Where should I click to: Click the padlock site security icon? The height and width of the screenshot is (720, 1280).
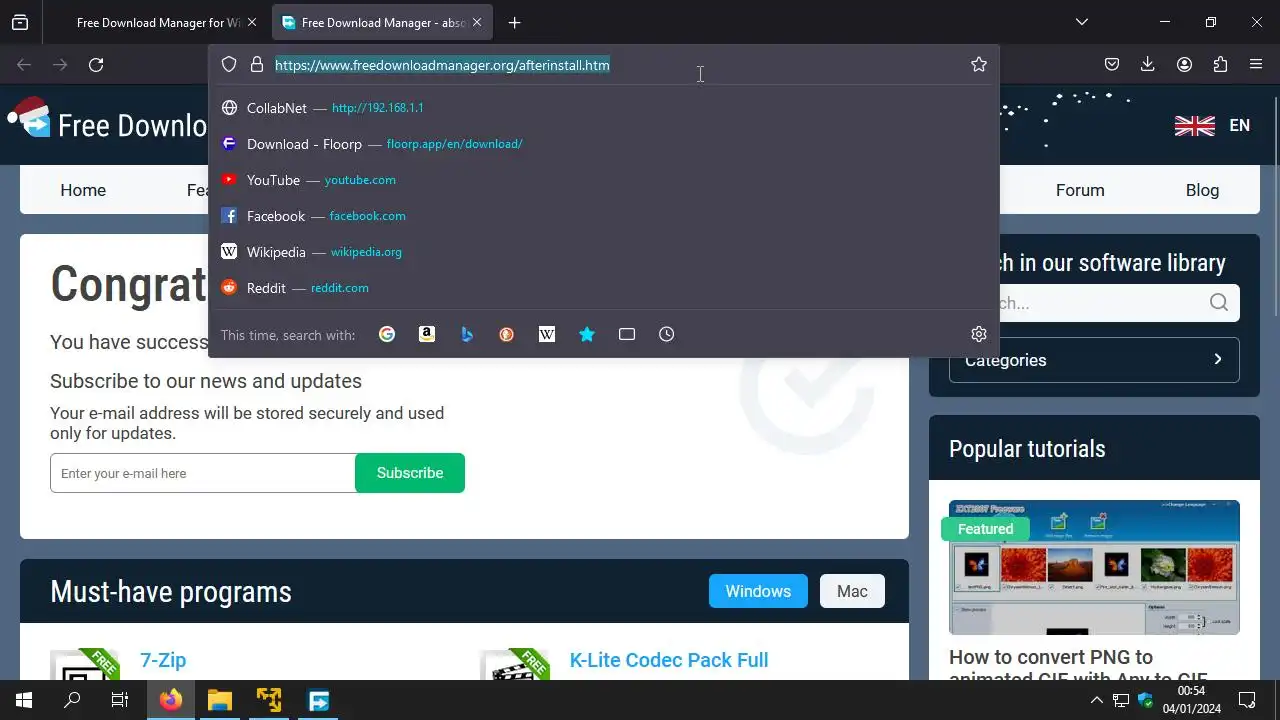[257, 64]
